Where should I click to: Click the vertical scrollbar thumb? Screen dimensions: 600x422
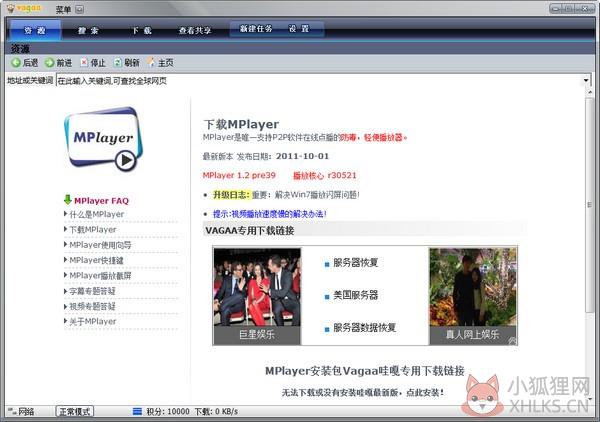tap(589, 205)
